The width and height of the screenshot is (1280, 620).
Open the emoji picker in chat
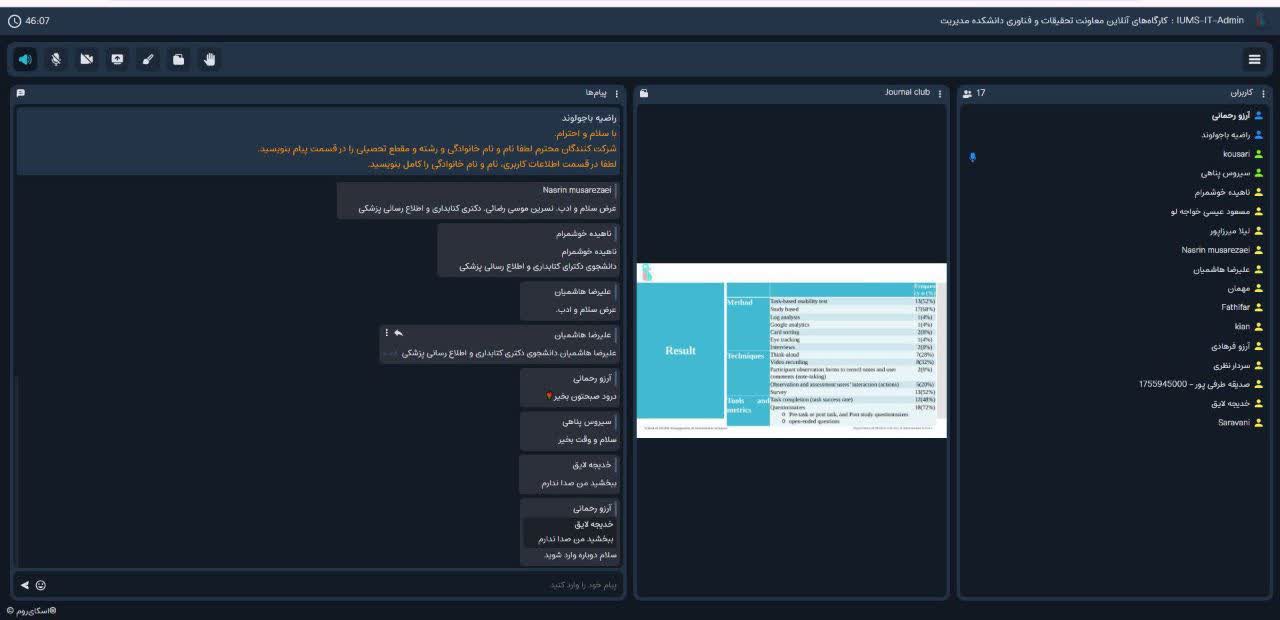click(41, 585)
